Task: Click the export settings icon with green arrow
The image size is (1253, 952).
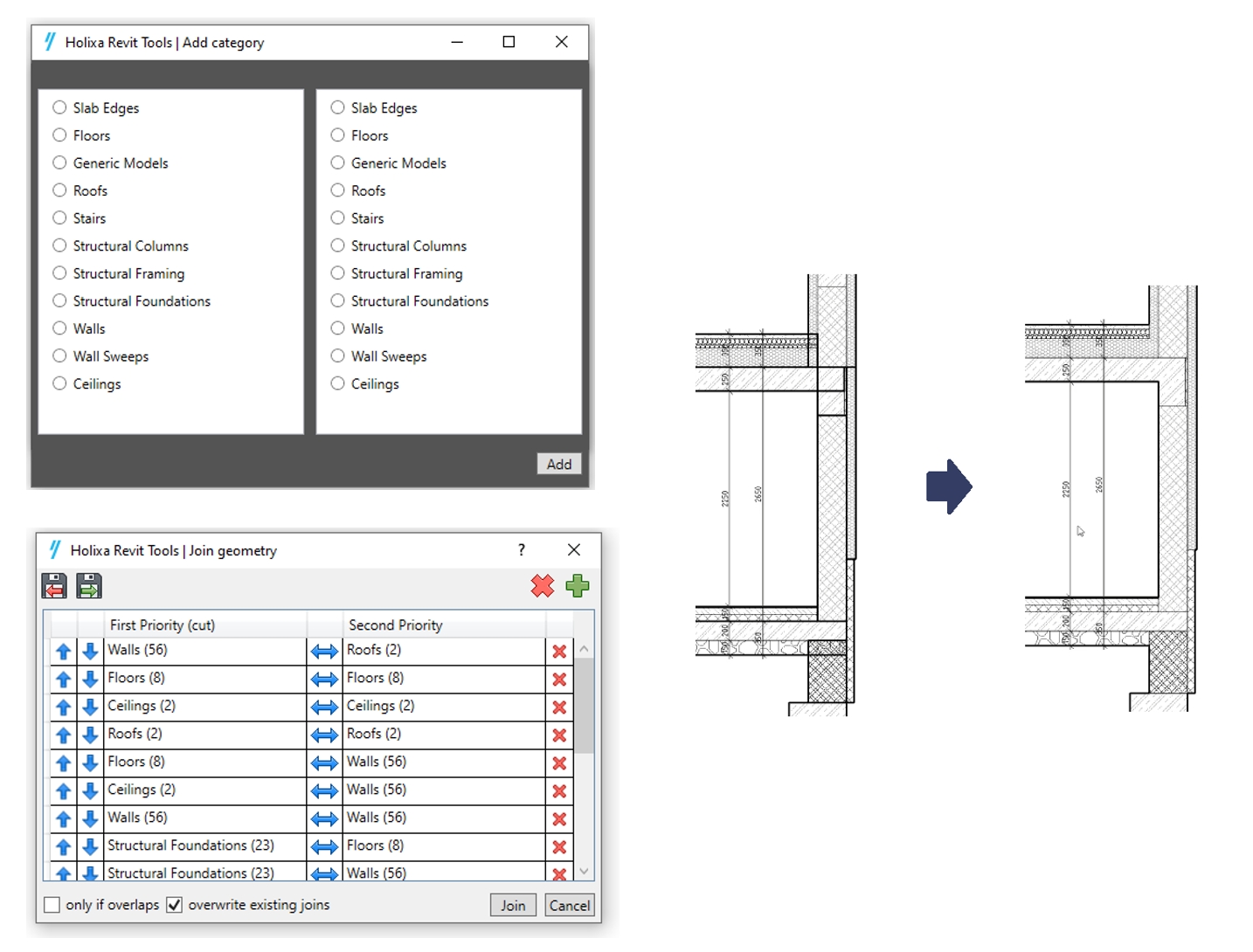Action: (x=89, y=585)
